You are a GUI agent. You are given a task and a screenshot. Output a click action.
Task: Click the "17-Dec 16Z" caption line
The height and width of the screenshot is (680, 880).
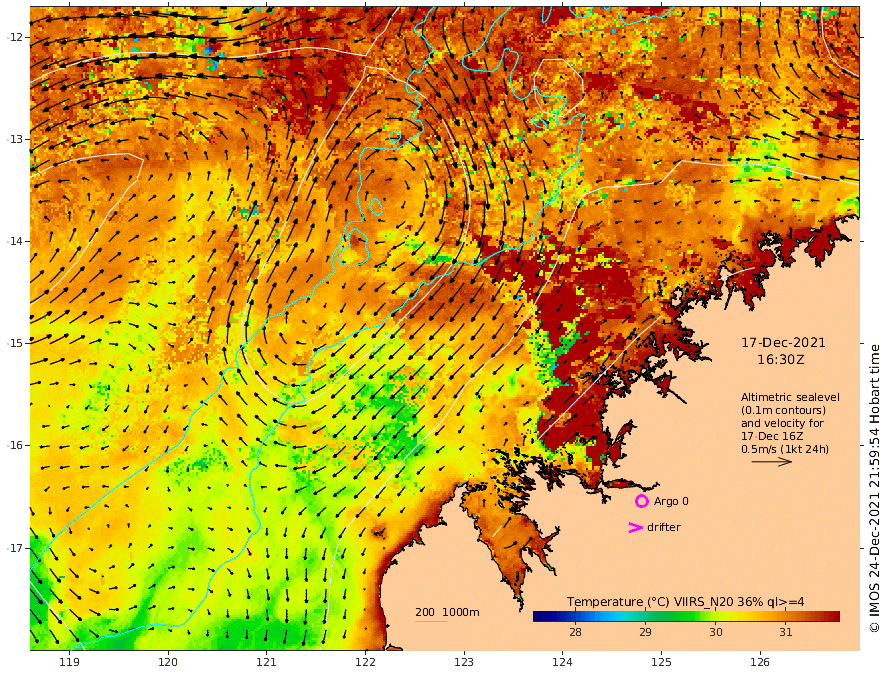point(772,436)
